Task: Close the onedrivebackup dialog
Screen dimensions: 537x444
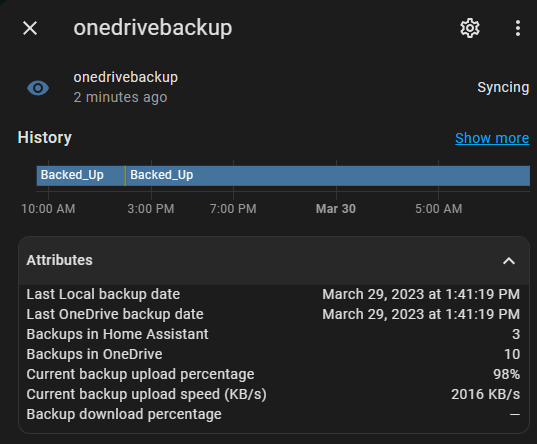Action: click(x=30, y=28)
